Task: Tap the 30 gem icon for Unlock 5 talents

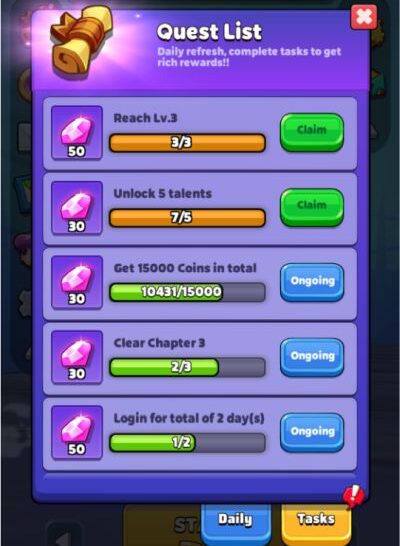Action: [x=77, y=208]
